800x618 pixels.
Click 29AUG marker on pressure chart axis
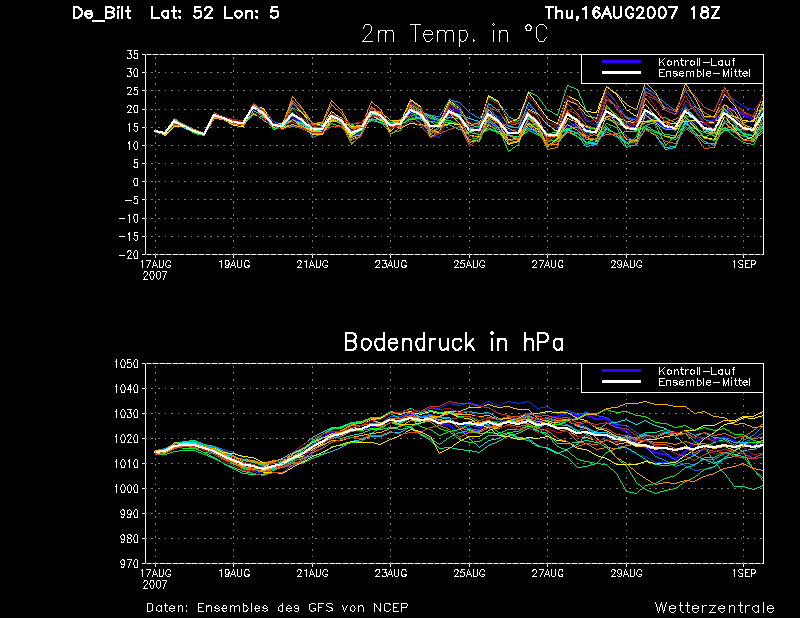[x=627, y=573]
